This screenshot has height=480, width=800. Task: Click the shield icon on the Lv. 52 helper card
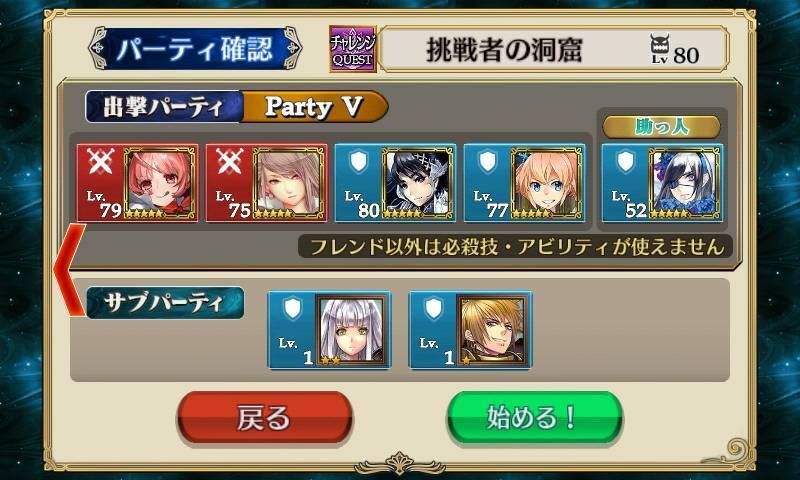(626, 161)
